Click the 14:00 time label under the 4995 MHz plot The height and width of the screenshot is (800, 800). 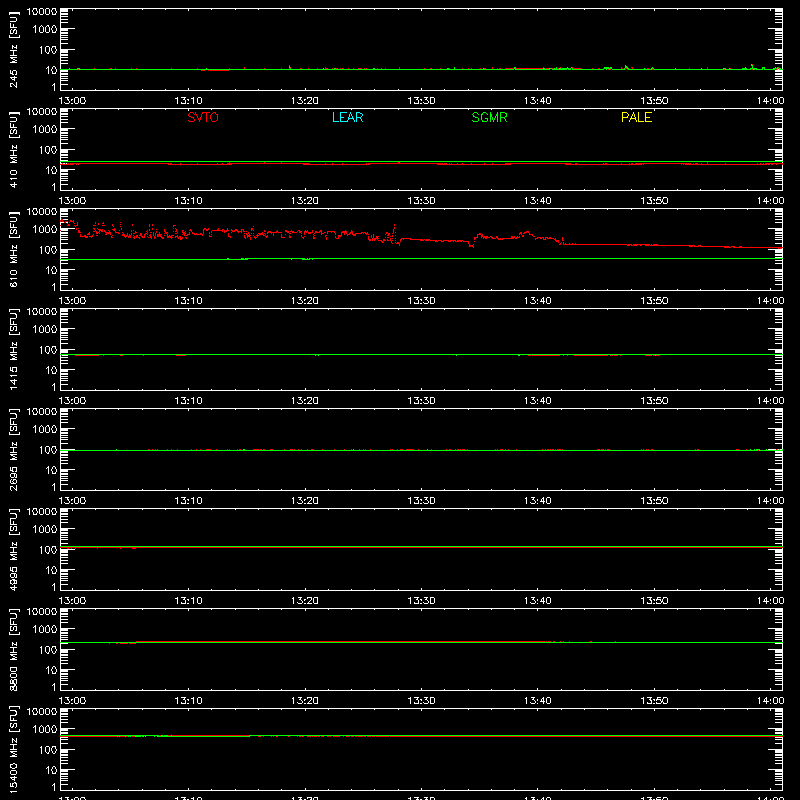click(770, 601)
